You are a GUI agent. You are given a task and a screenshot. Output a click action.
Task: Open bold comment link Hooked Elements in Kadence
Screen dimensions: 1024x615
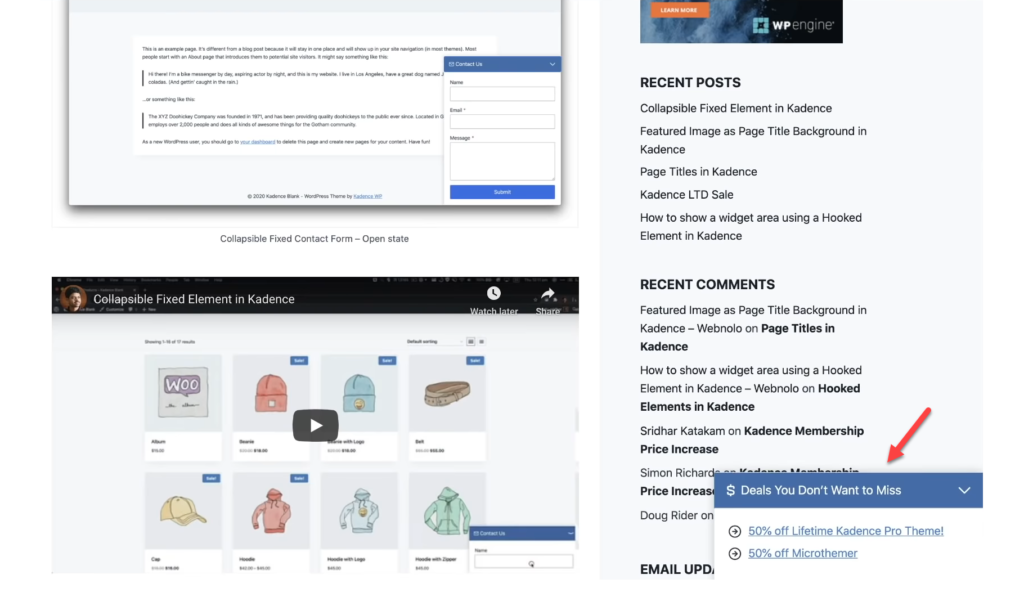pyautogui.click(x=750, y=398)
